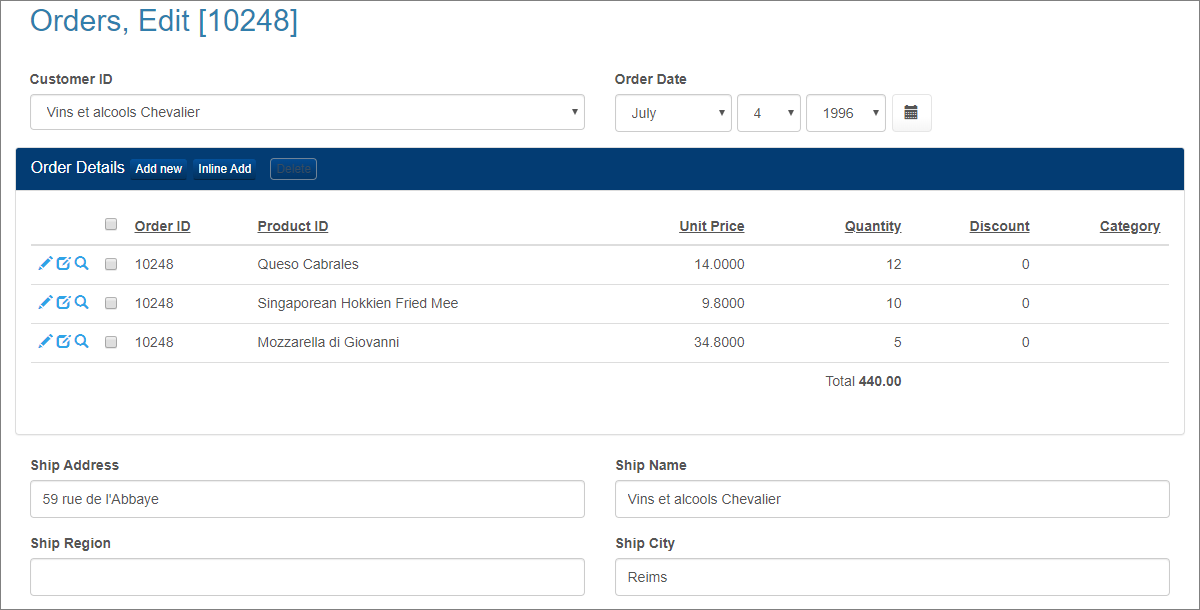Open the year dropdown showing 1996
This screenshot has width=1200, height=610.
(845, 112)
